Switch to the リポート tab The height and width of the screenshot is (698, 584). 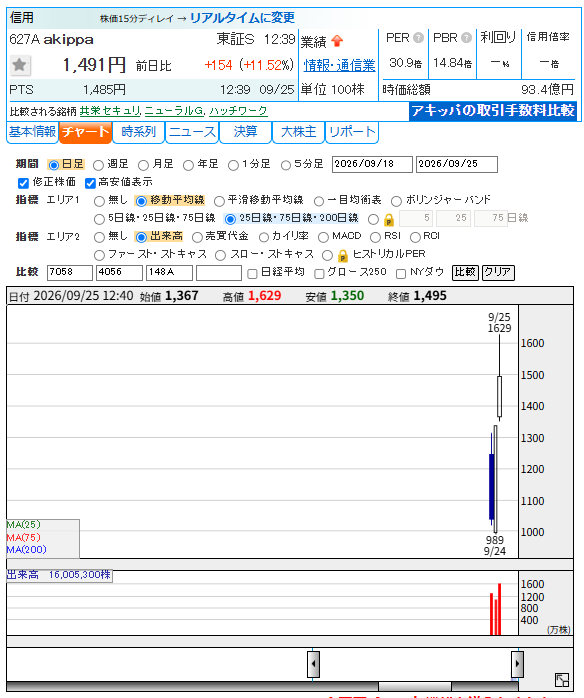click(x=352, y=132)
